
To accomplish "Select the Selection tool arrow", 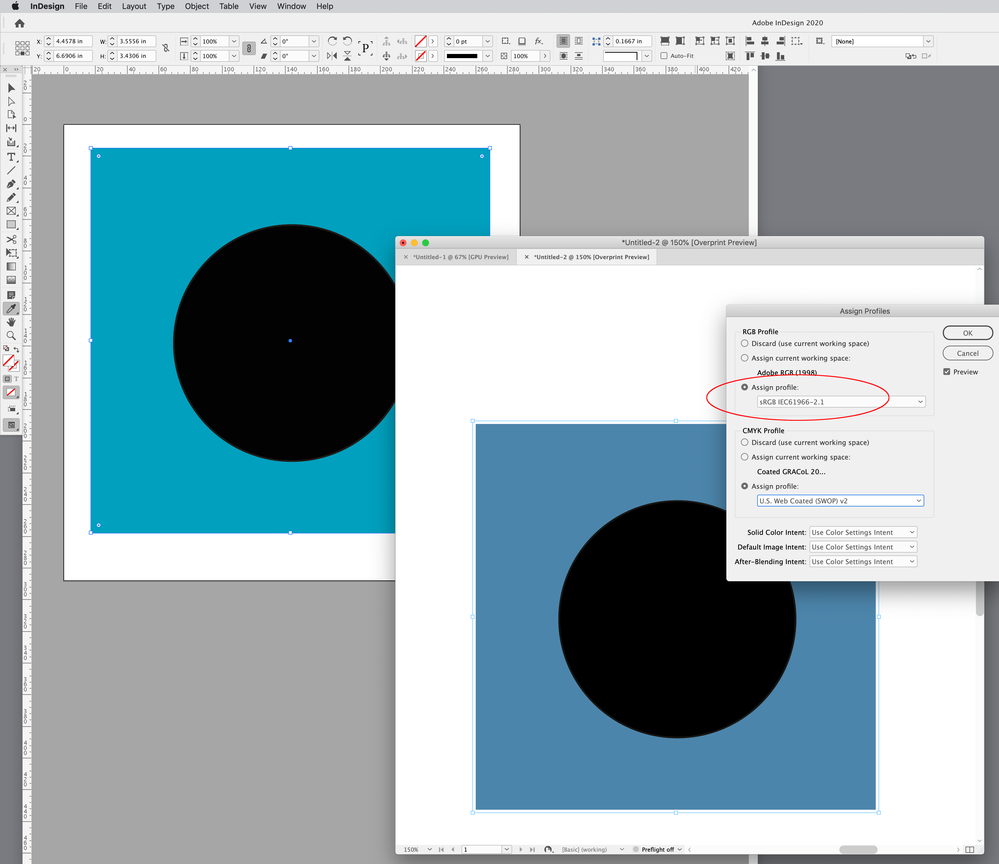I will [11, 88].
